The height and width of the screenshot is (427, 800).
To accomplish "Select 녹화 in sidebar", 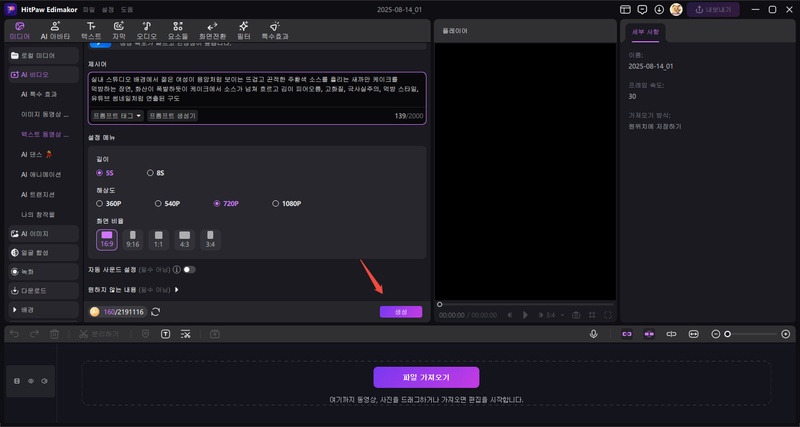I will (x=44, y=272).
